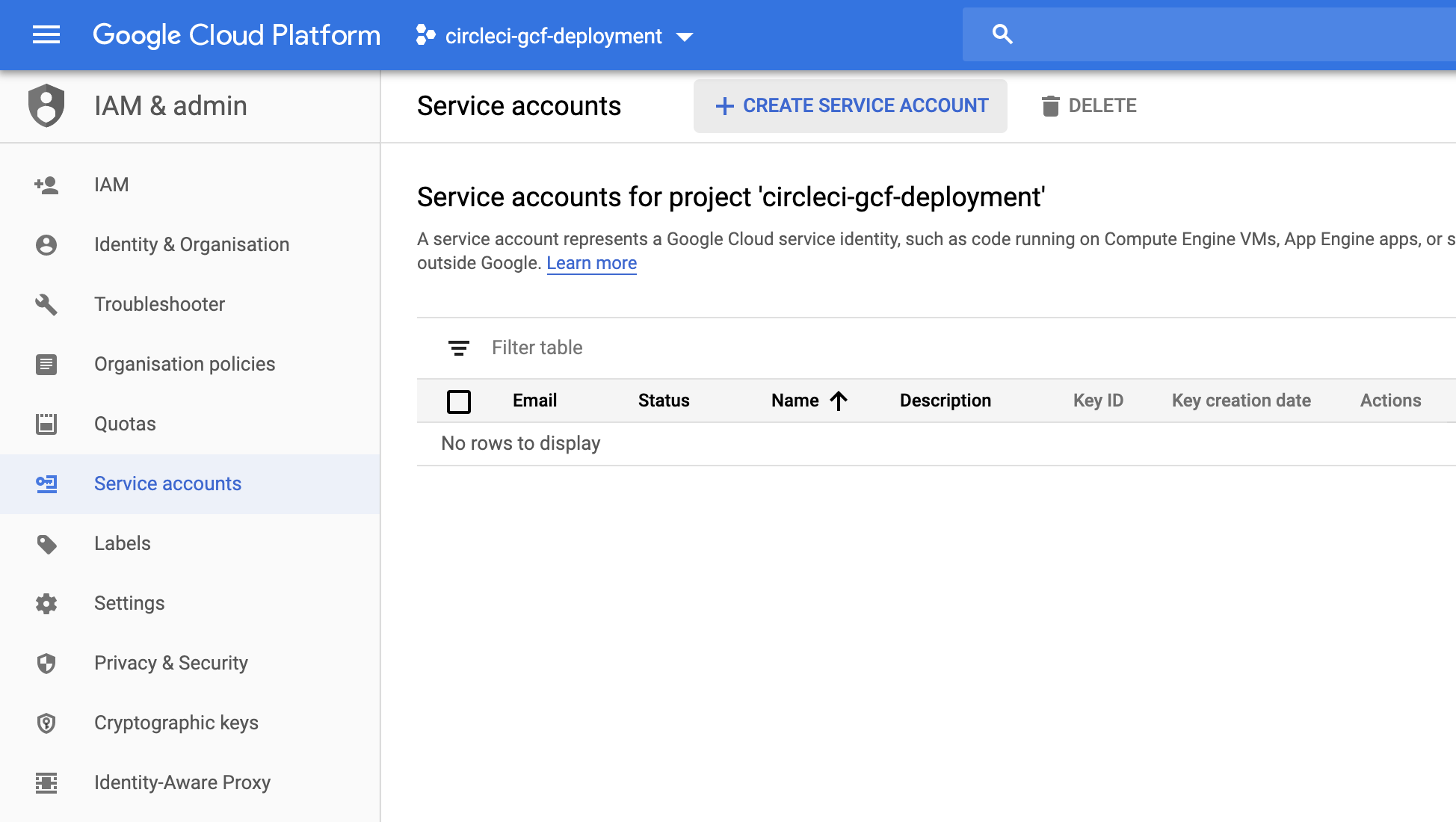1456x822 pixels.
Task: Open Quotas in the sidebar
Action: (125, 424)
